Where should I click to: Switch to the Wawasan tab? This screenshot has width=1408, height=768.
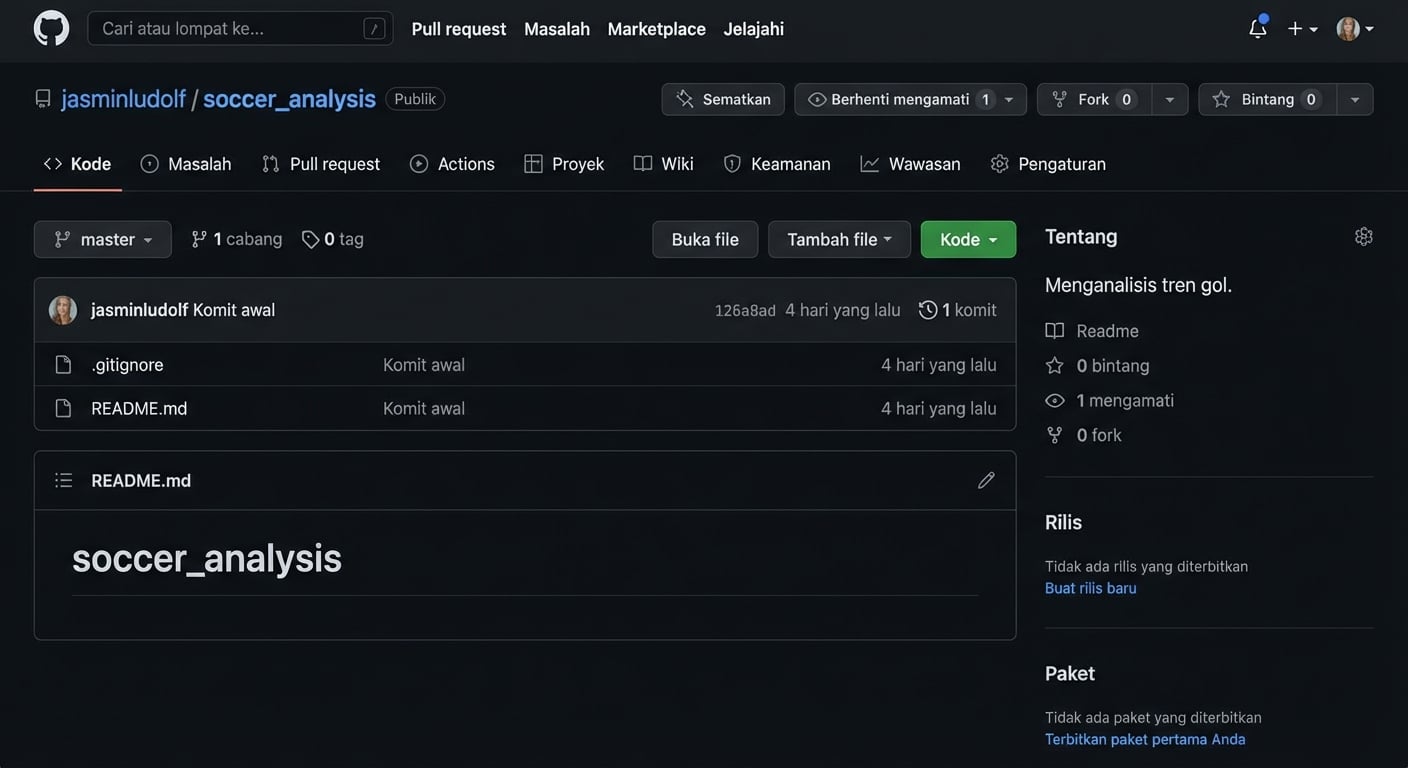pyautogui.click(x=911, y=164)
